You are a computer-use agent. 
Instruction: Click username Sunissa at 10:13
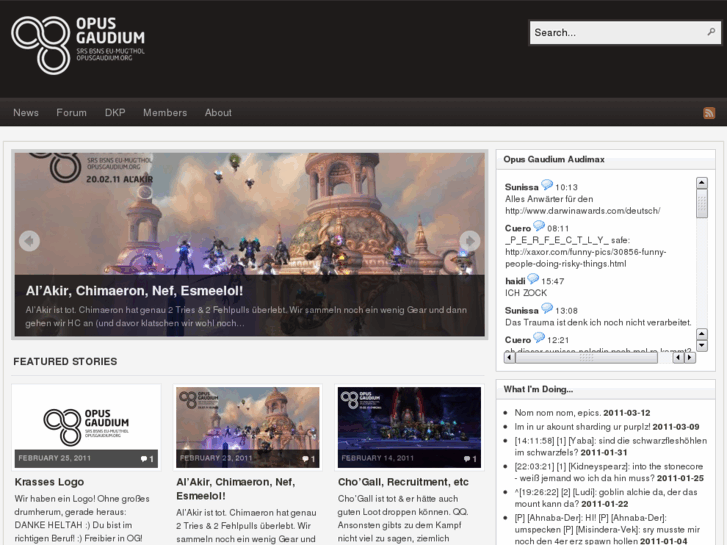pos(522,187)
